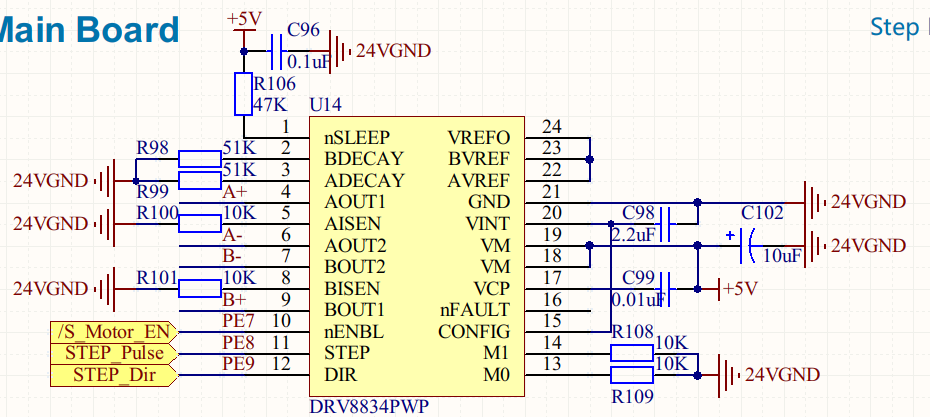Click pin number 16 on U14

click(x=552, y=300)
